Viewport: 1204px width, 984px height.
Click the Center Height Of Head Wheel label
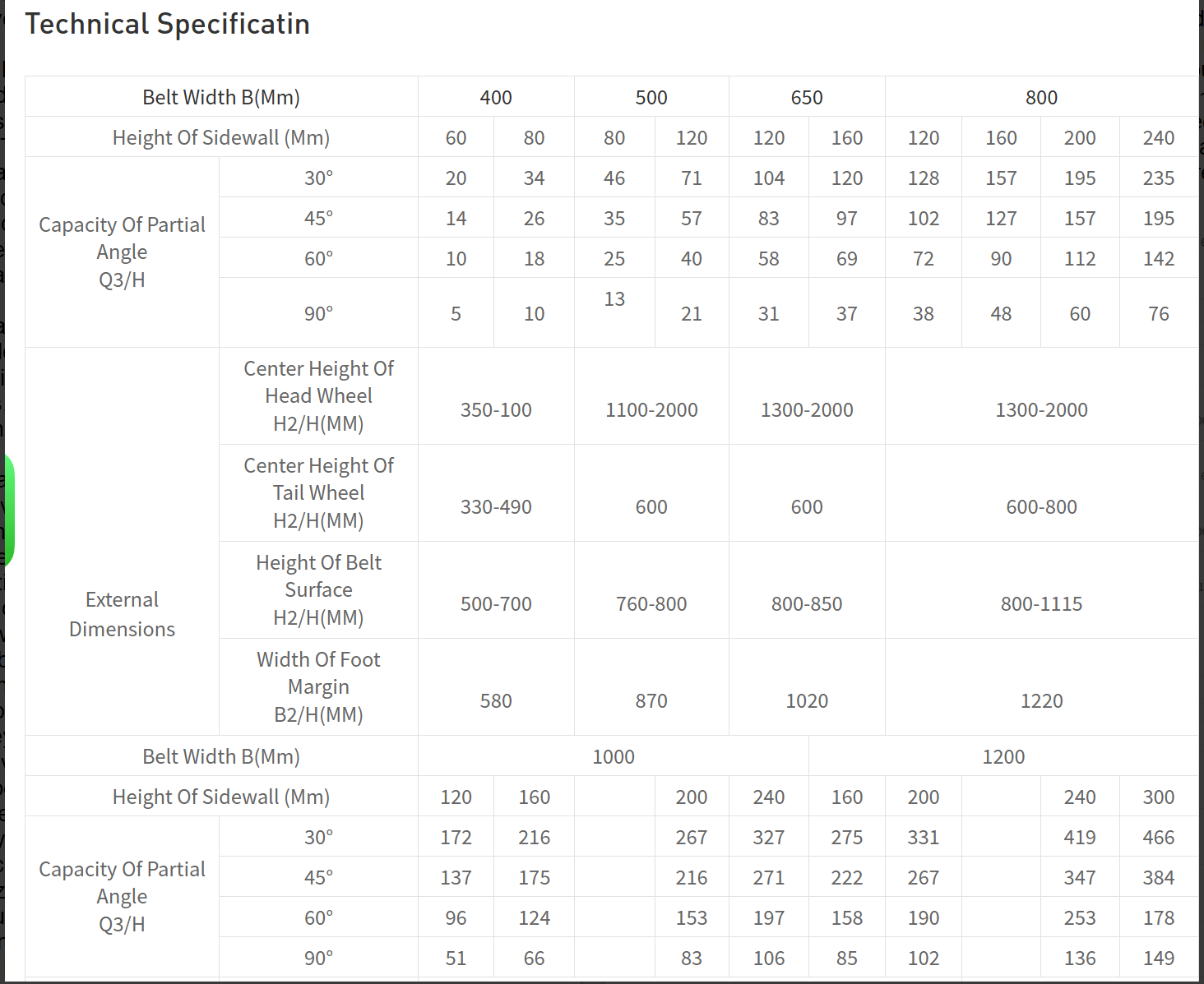pyautogui.click(x=318, y=395)
